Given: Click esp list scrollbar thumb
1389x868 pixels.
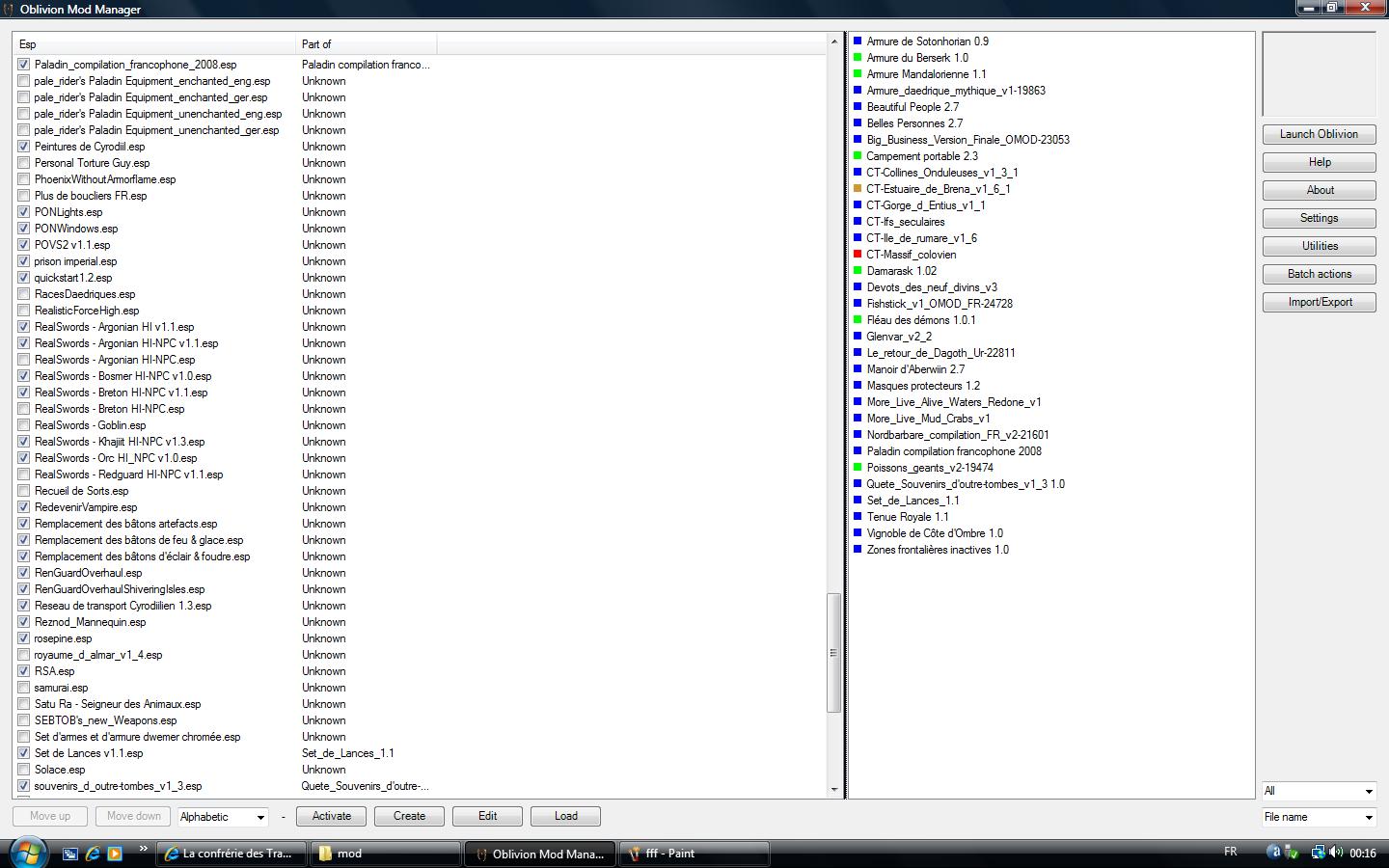Looking at the screenshot, I should (834, 653).
